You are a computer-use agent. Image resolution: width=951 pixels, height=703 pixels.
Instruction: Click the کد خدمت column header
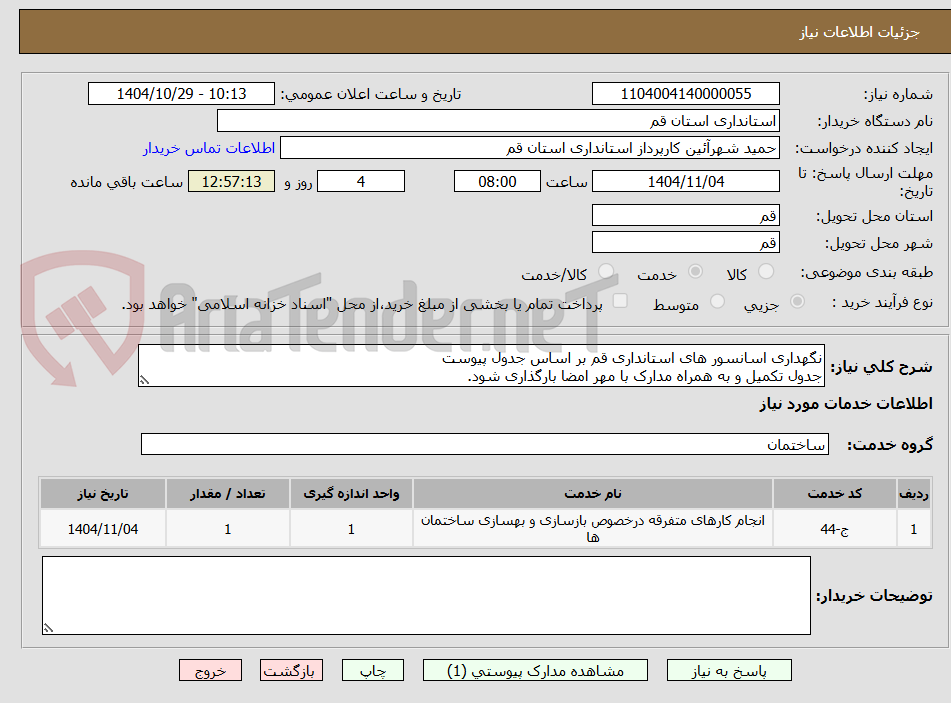835,494
